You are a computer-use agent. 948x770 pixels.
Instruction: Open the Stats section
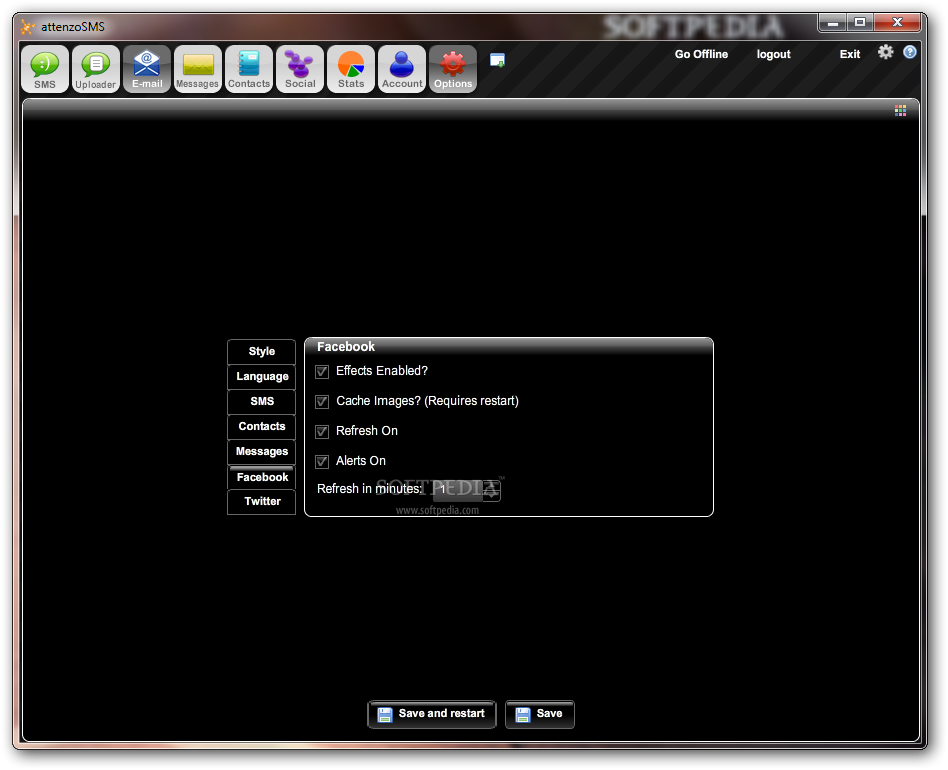point(351,69)
